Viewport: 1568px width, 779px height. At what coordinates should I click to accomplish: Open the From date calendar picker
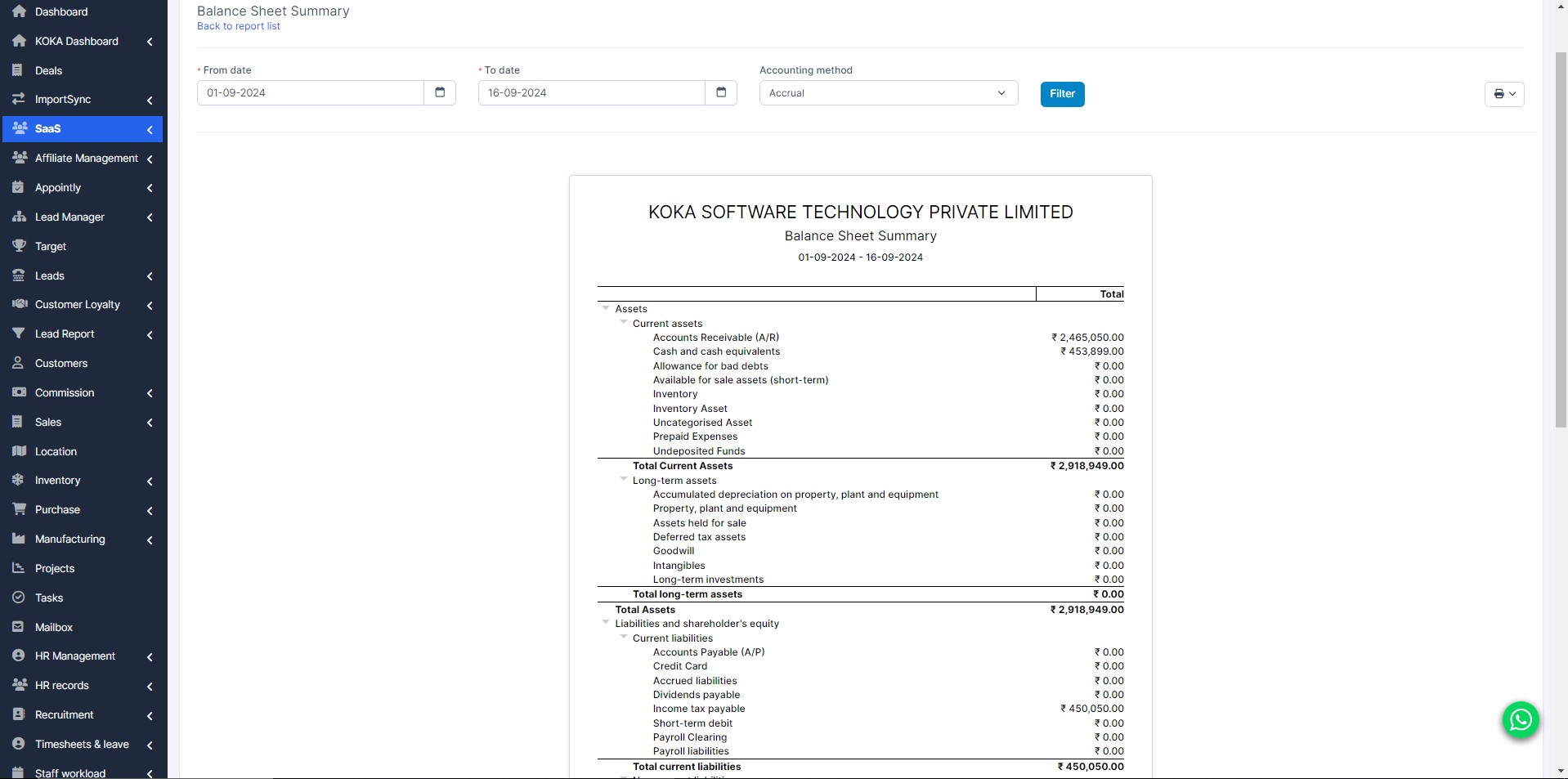point(440,92)
